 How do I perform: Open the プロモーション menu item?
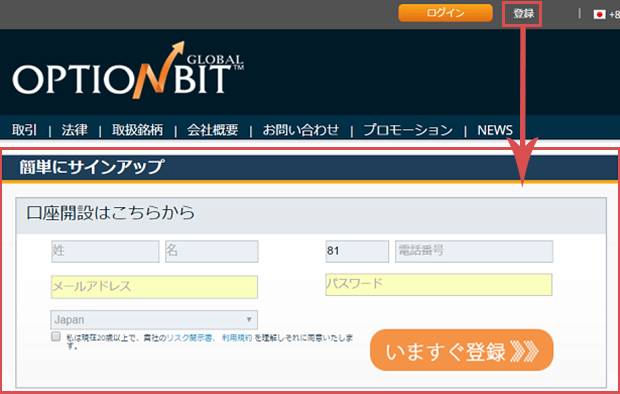click(x=408, y=130)
